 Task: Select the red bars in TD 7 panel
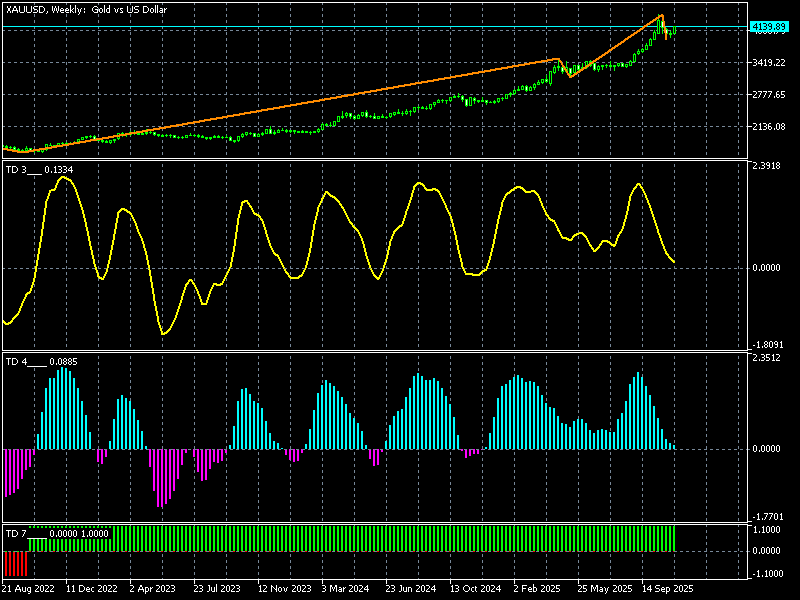point(16,563)
